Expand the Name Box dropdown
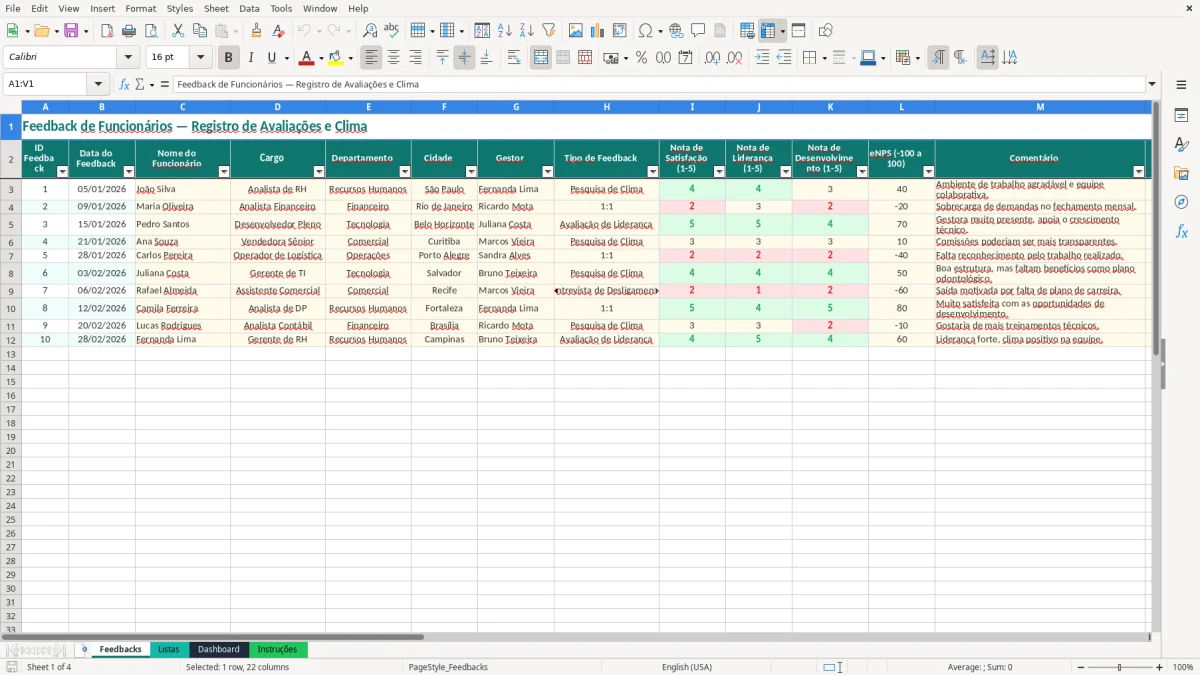The width and height of the screenshot is (1200, 675). click(98, 84)
